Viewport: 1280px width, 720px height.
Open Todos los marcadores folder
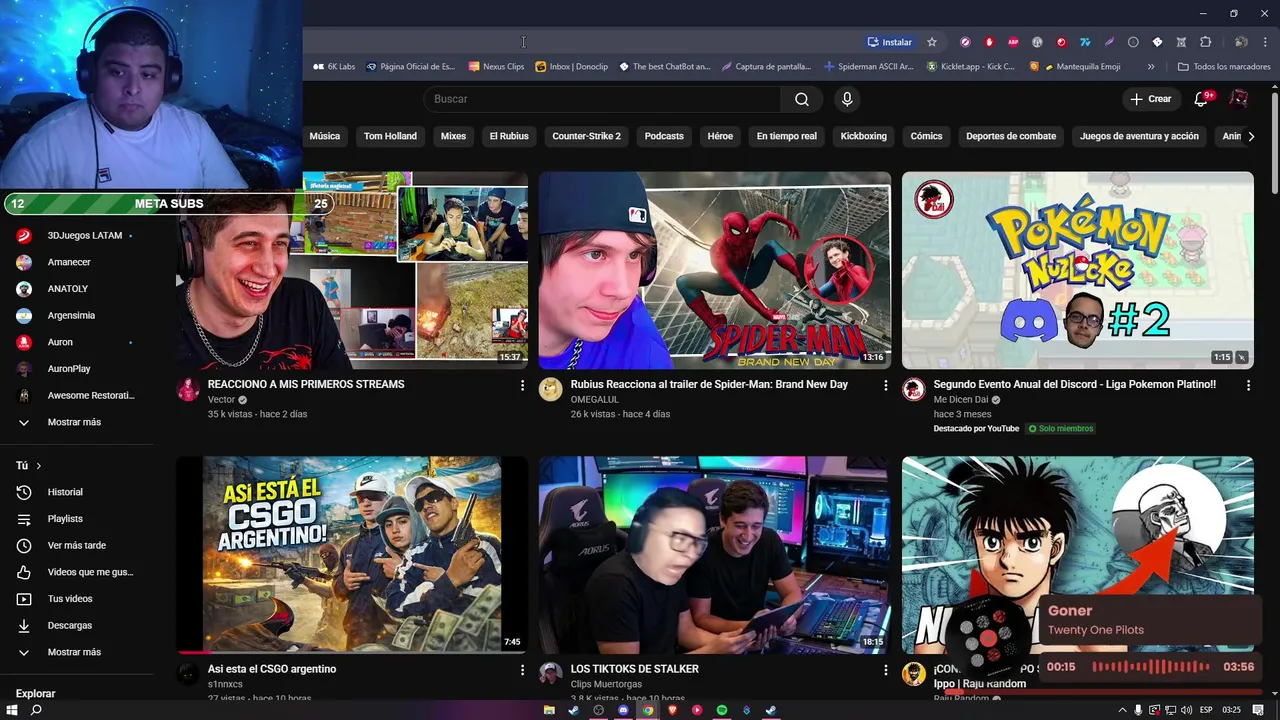click(x=1224, y=67)
